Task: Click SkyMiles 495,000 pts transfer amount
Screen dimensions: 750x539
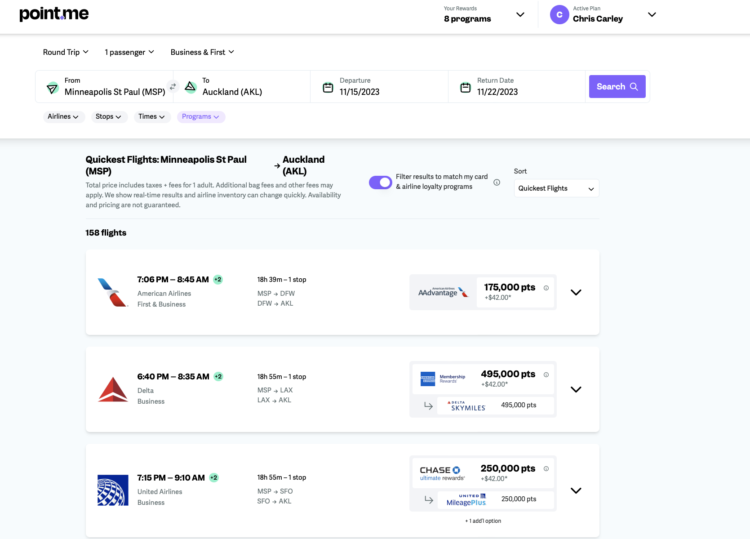Action: [518, 405]
